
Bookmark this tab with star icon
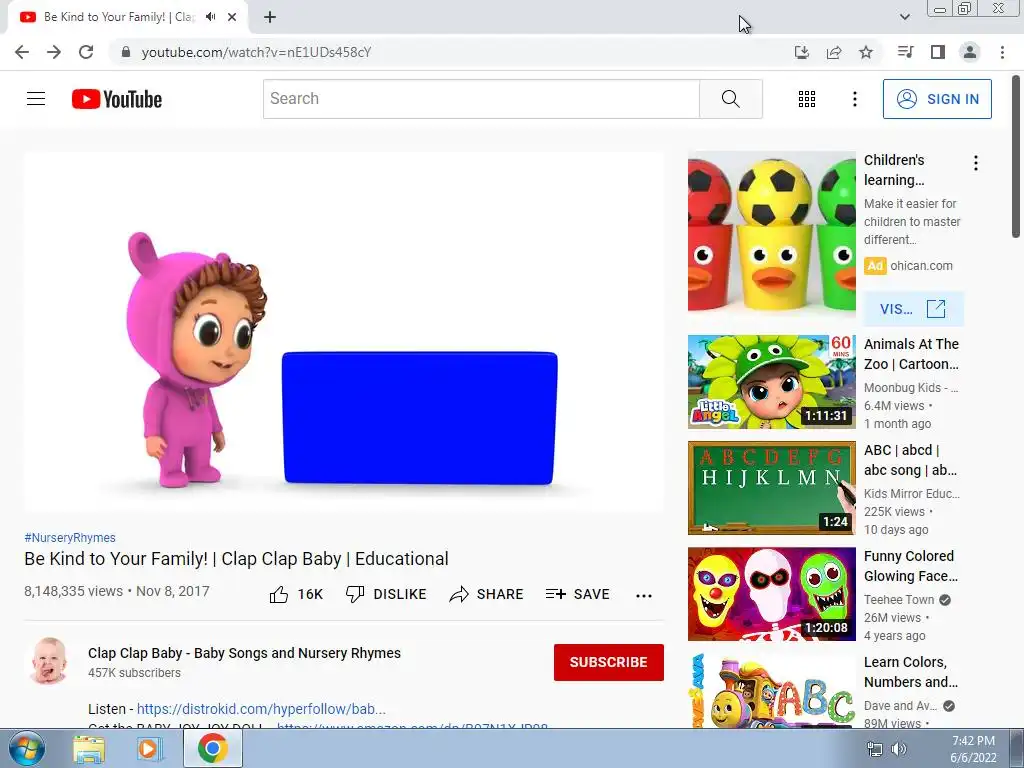pos(866,52)
